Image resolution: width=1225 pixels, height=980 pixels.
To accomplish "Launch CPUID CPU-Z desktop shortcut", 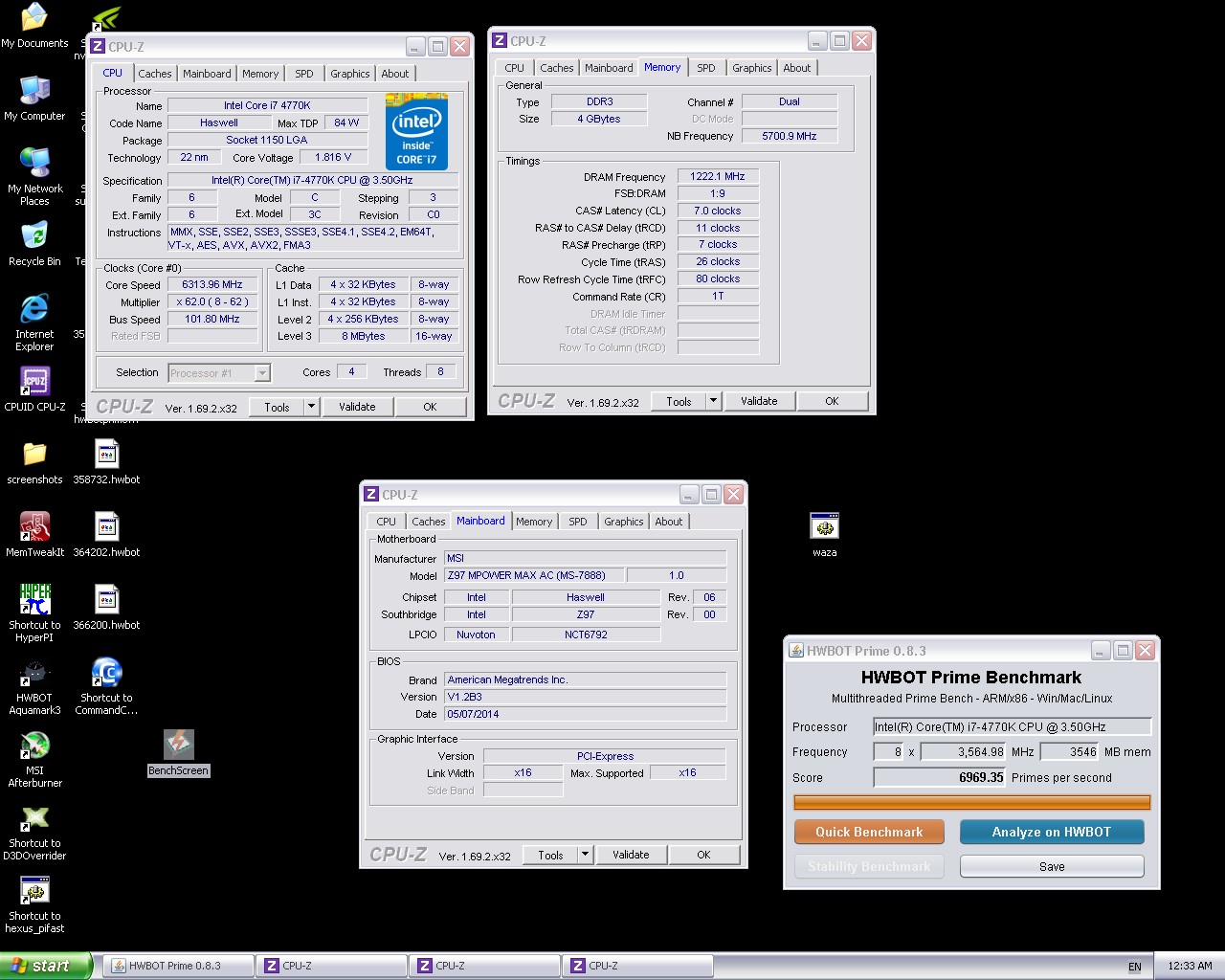I will point(34,389).
